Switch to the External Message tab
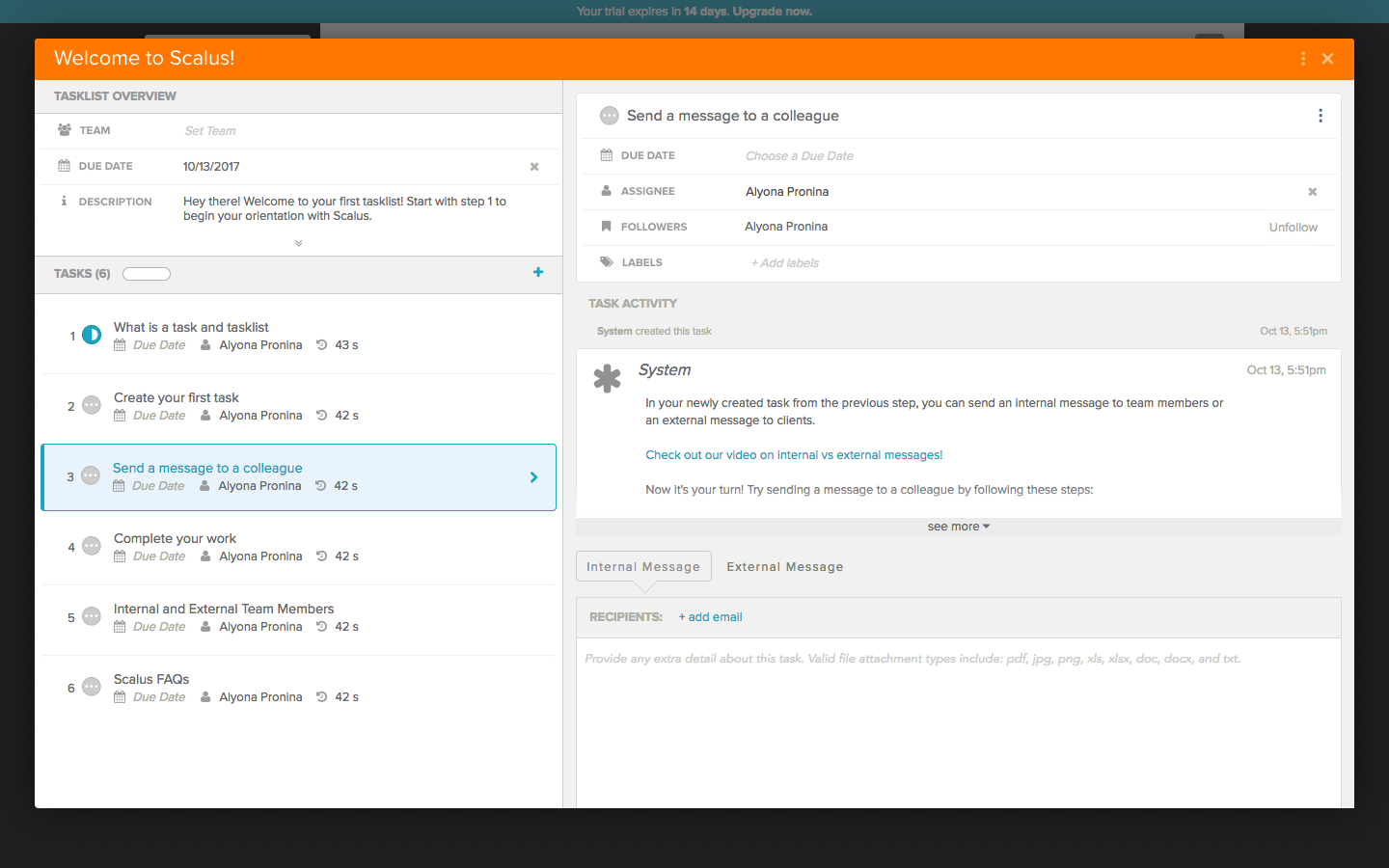The height and width of the screenshot is (868, 1389). pyautogui.click(x=784, y=567)
